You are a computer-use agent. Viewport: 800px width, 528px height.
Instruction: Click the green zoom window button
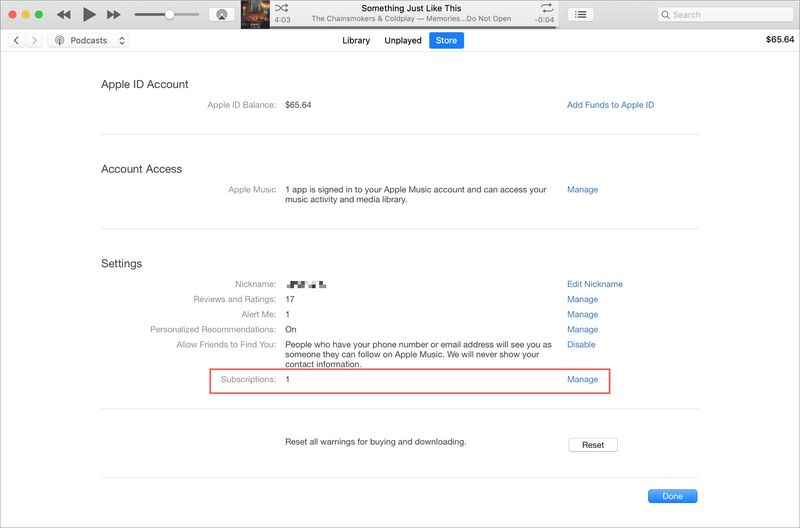click(39, 15)
